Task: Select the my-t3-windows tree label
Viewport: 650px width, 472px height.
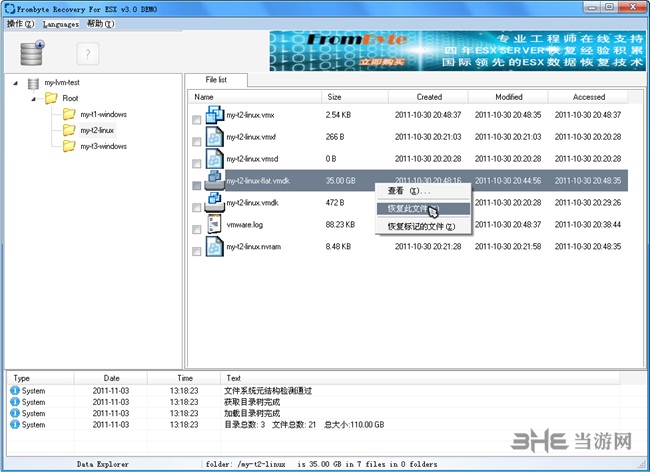Action: [104, 146]
